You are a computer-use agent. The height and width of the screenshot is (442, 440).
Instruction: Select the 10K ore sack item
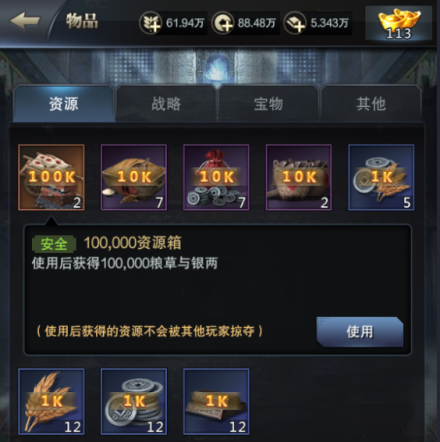pyautogui.click(x=299, y=177)
